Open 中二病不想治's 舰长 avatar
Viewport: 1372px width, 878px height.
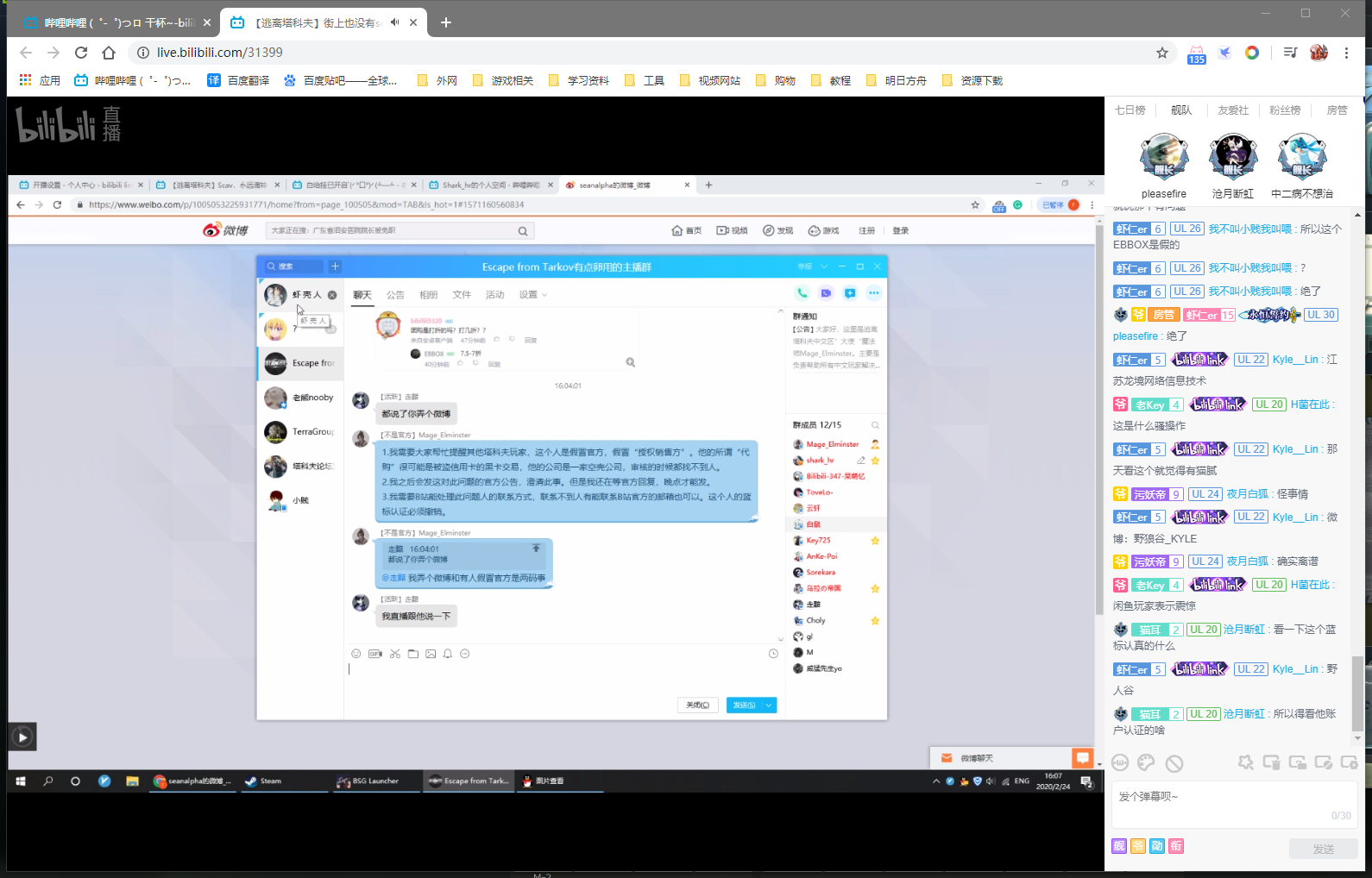click(x=1302, y=156)
